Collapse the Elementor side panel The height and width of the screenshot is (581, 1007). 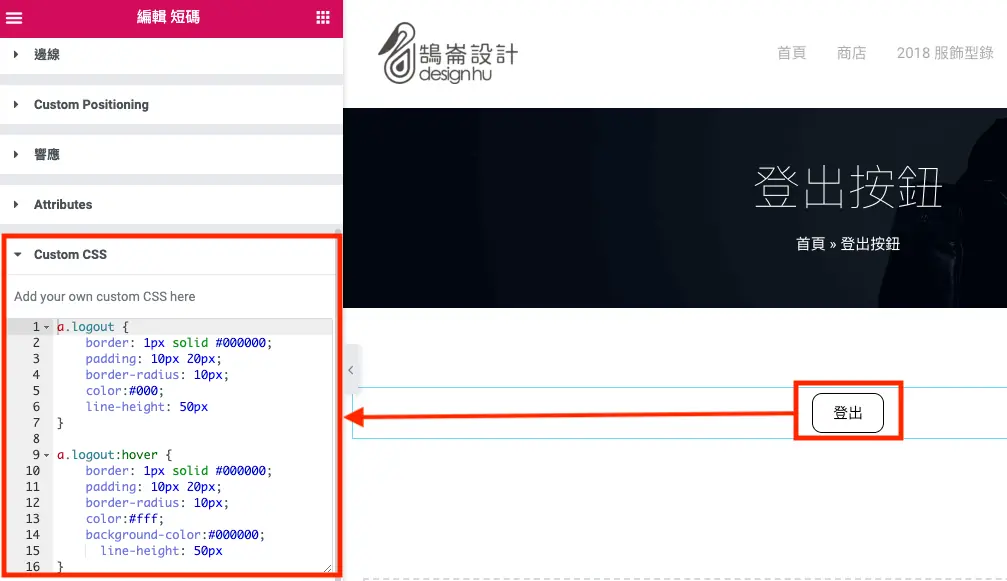pos(351,370)
